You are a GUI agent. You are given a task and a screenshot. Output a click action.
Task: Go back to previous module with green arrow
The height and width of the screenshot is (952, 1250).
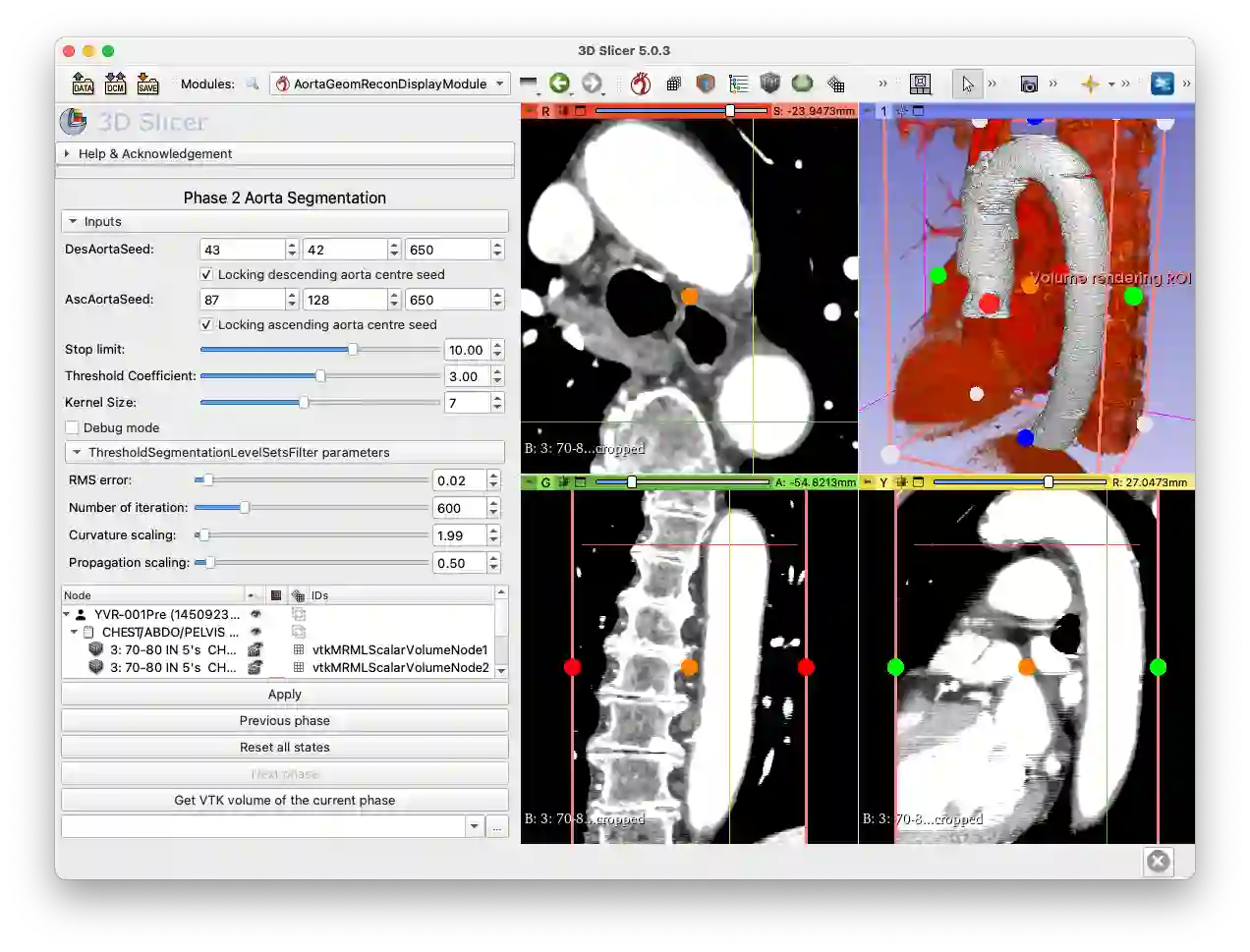click(x=559, y=84)
